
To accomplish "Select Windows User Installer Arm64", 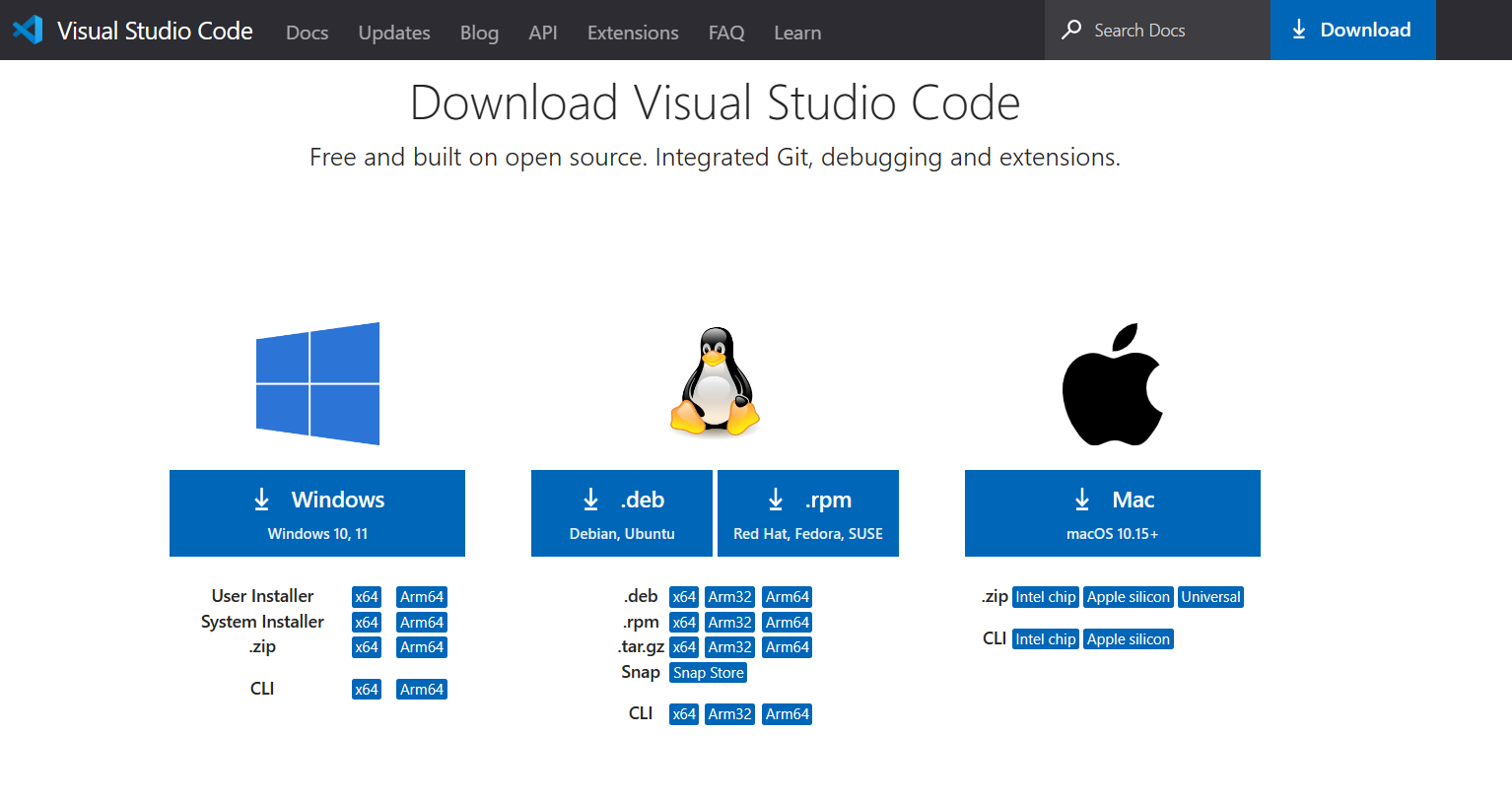I will (x=422, y=597).
